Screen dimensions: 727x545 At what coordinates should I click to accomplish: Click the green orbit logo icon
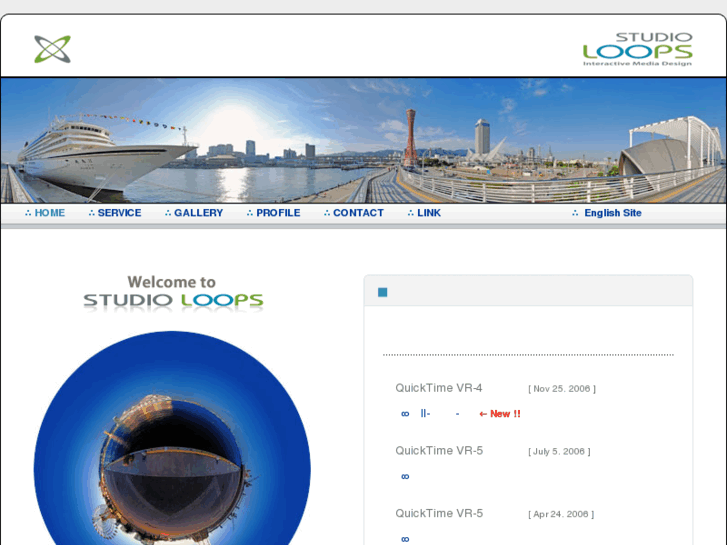click(x=52, y=49)
